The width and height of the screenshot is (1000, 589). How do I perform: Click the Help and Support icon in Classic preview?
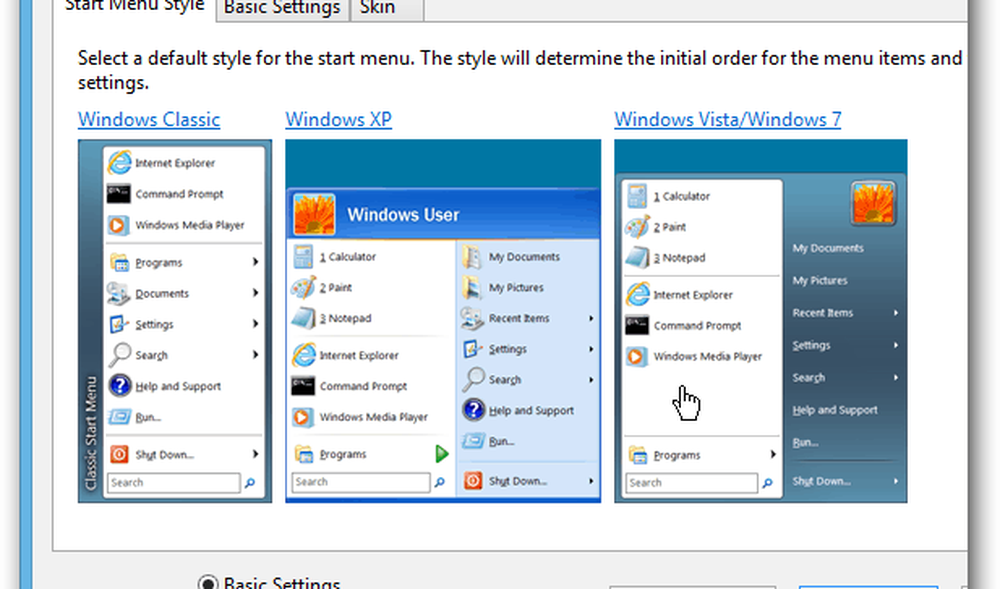[120, 385]
